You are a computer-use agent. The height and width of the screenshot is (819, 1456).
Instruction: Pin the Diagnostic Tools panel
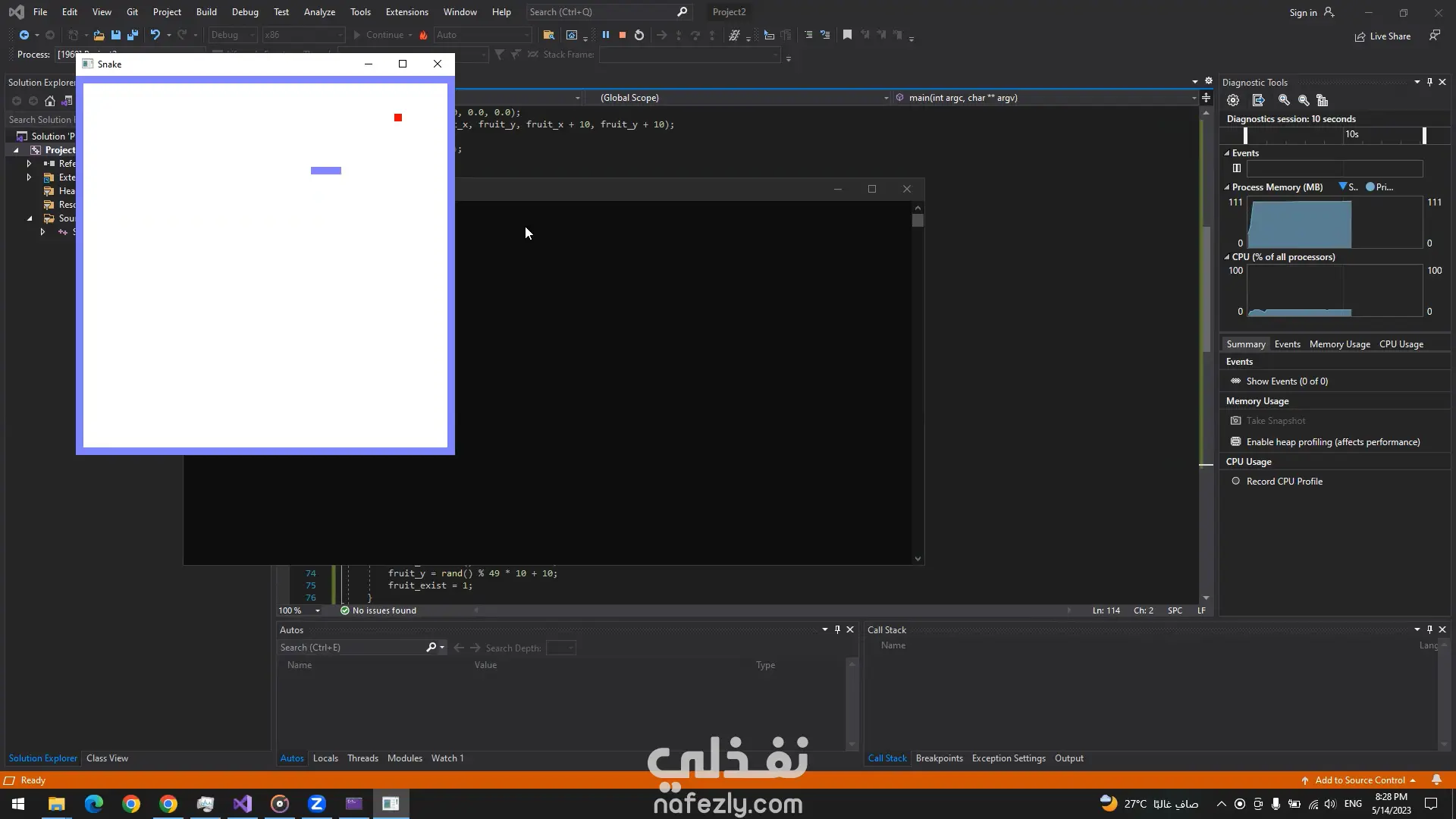(1429, 82)
